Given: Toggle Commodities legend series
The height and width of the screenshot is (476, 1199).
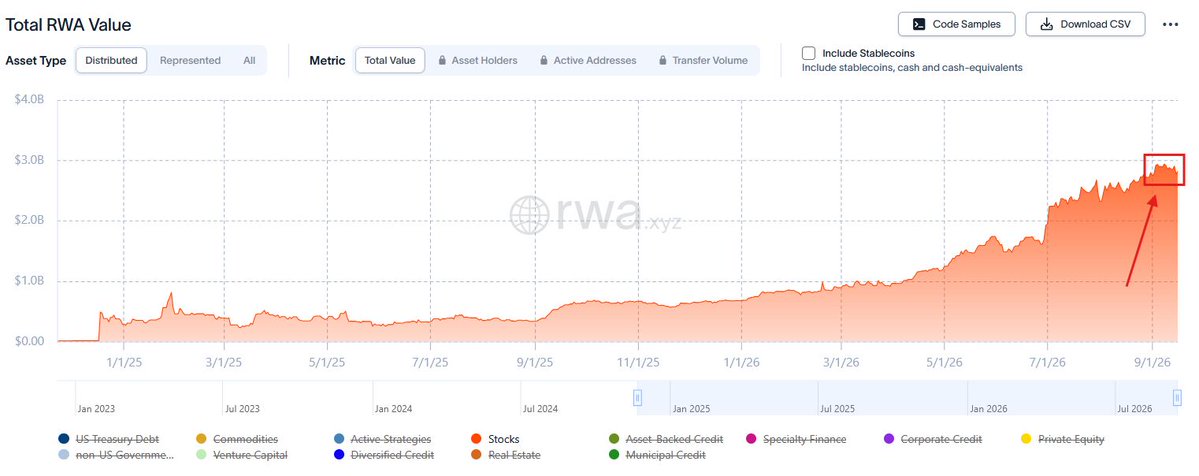Looking at the screenshot, I should 237,439.
